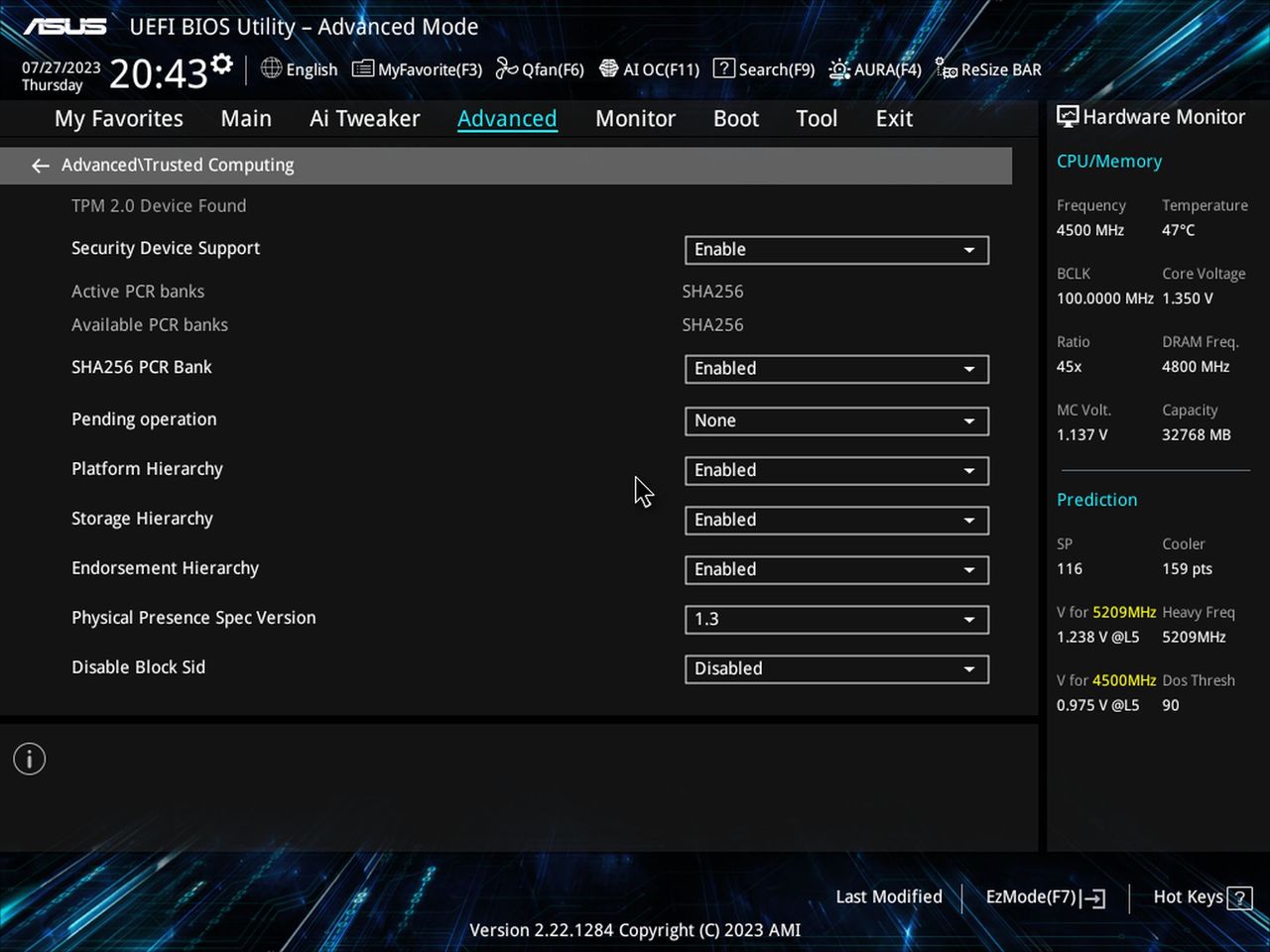Viewport: 1270px width, 952px height.
Task: Click the back arrow beside Advanced\Trusted Computing
Action: tap(40, 166)
